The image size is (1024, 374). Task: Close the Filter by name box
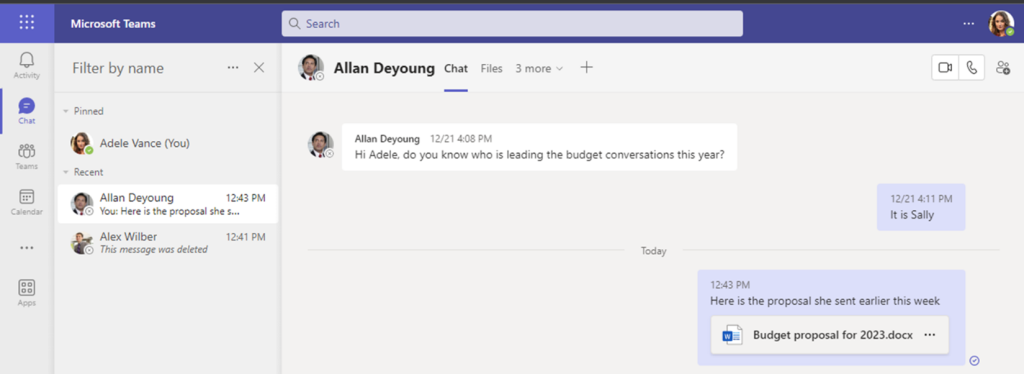pyautogui.click(x=259, y=68)
